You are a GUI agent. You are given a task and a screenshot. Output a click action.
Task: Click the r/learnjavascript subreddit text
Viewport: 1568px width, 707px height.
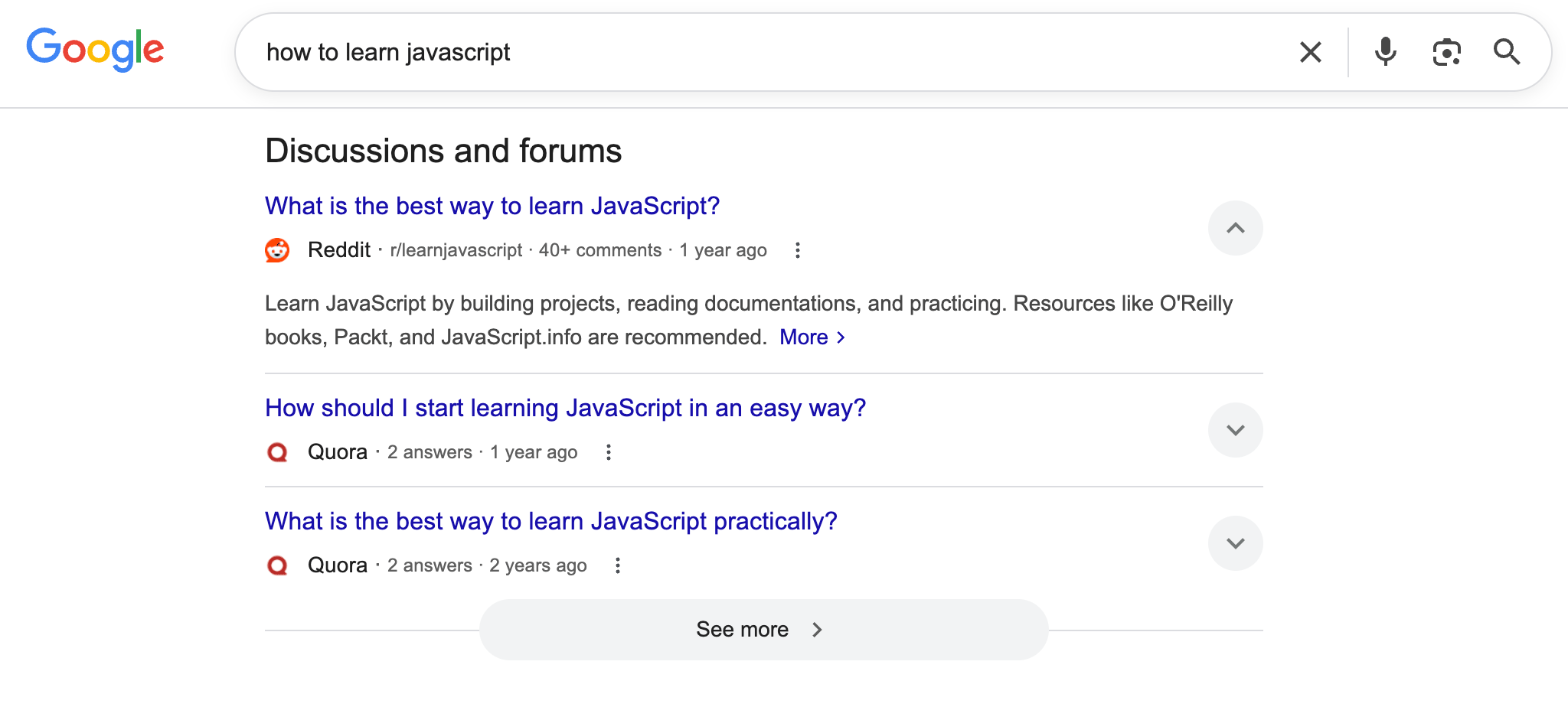click(456, 250)
